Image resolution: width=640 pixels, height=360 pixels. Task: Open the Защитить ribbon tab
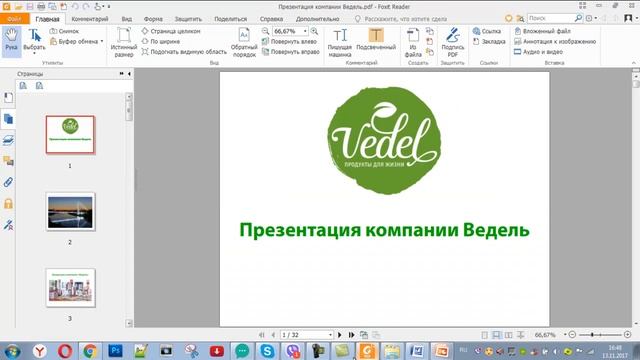coord(188,19)
